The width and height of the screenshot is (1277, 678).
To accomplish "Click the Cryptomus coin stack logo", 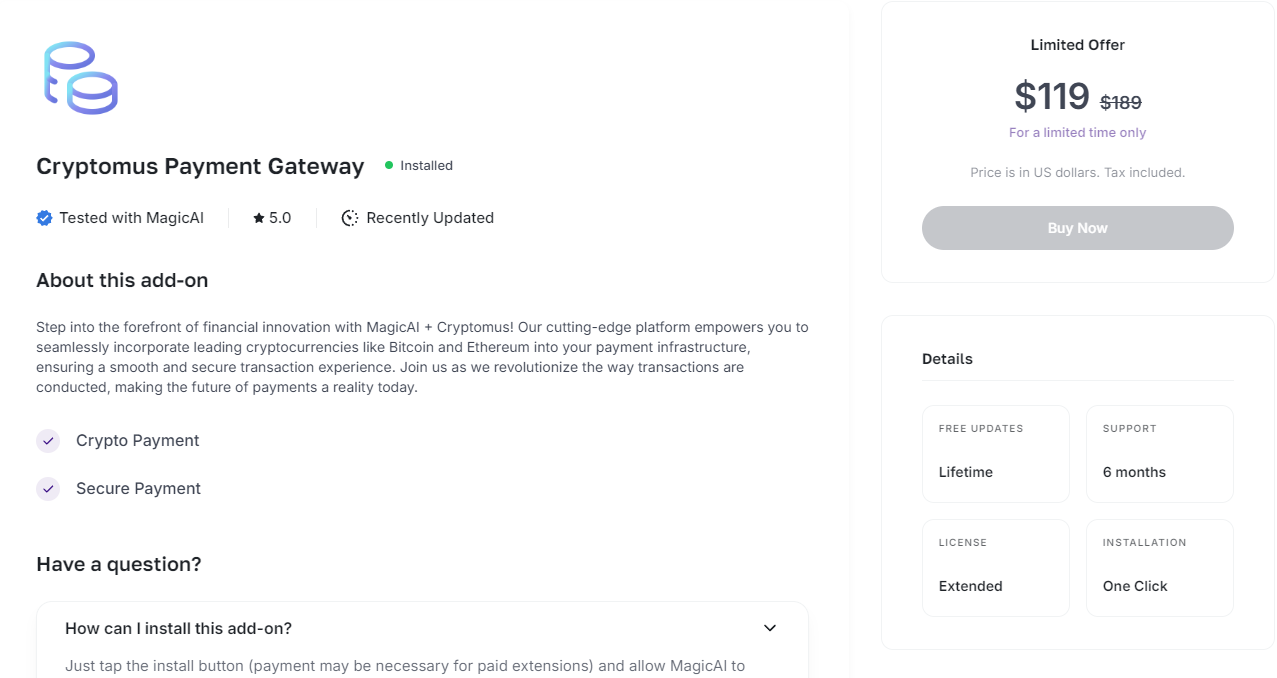I will coord(81,78).
